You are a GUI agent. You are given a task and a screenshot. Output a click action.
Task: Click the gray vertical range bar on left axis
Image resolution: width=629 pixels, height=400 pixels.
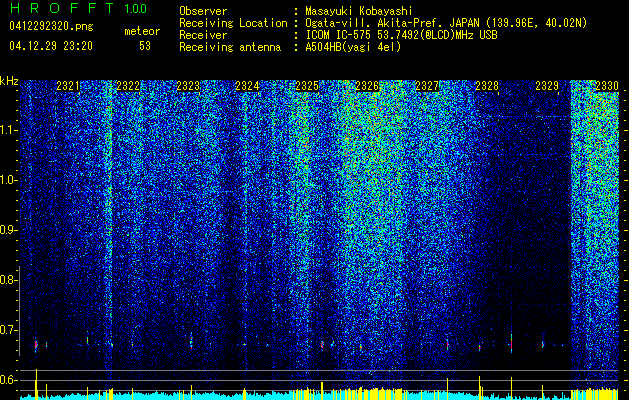tap(19, 311)
